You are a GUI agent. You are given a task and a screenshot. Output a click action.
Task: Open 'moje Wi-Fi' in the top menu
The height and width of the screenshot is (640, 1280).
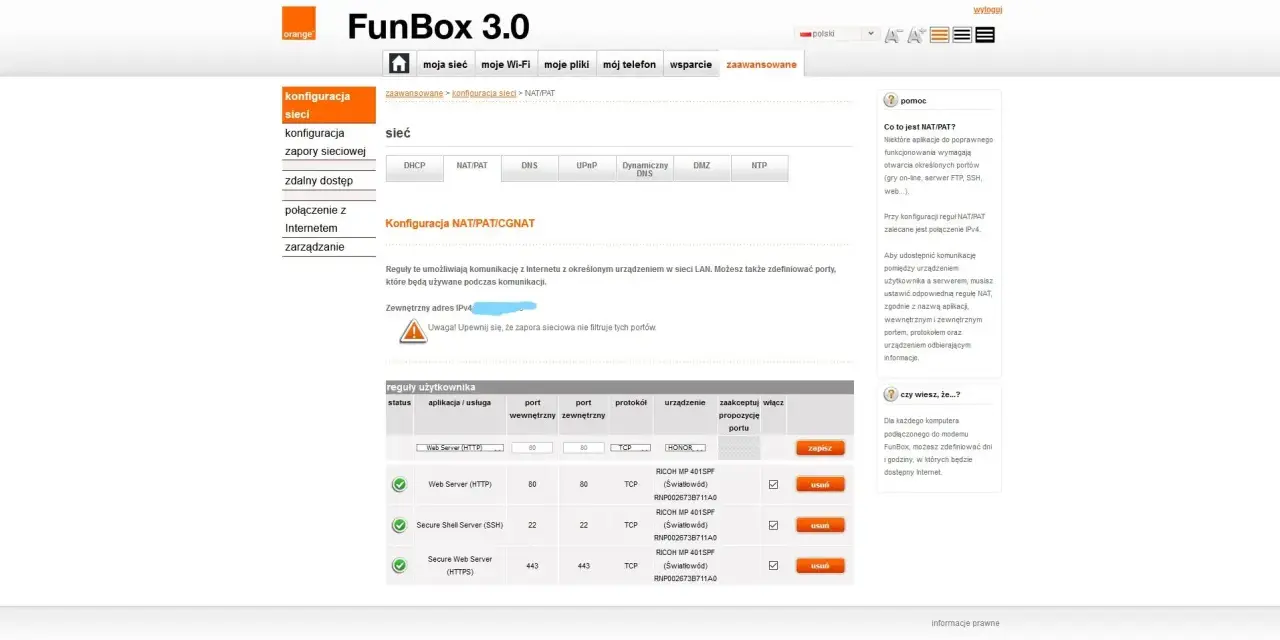point(506,64)
